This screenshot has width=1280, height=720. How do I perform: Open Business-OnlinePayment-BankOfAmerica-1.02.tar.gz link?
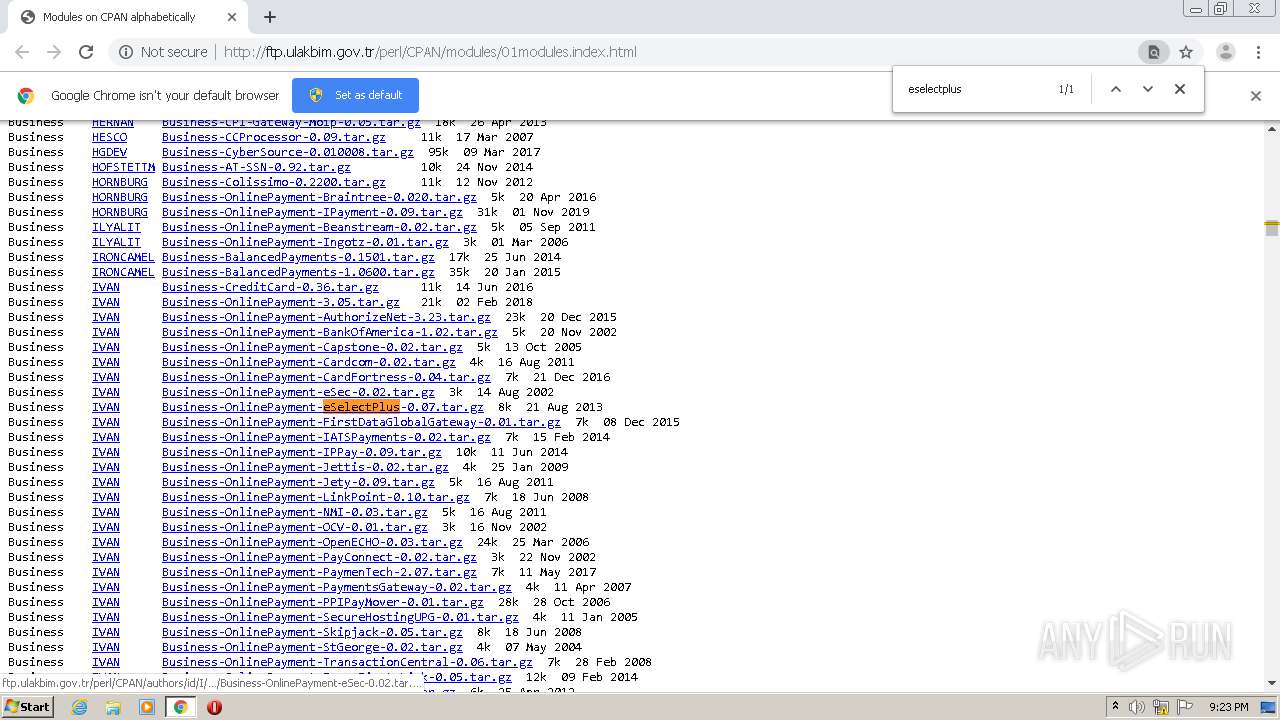click(329, 332)
